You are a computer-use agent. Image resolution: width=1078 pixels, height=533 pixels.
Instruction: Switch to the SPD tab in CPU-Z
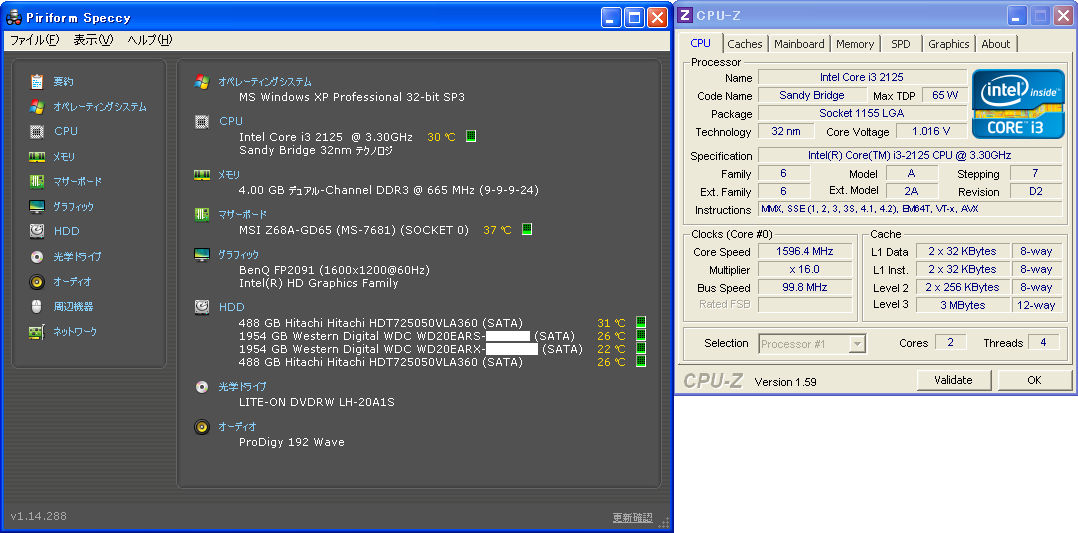(901, 44)
